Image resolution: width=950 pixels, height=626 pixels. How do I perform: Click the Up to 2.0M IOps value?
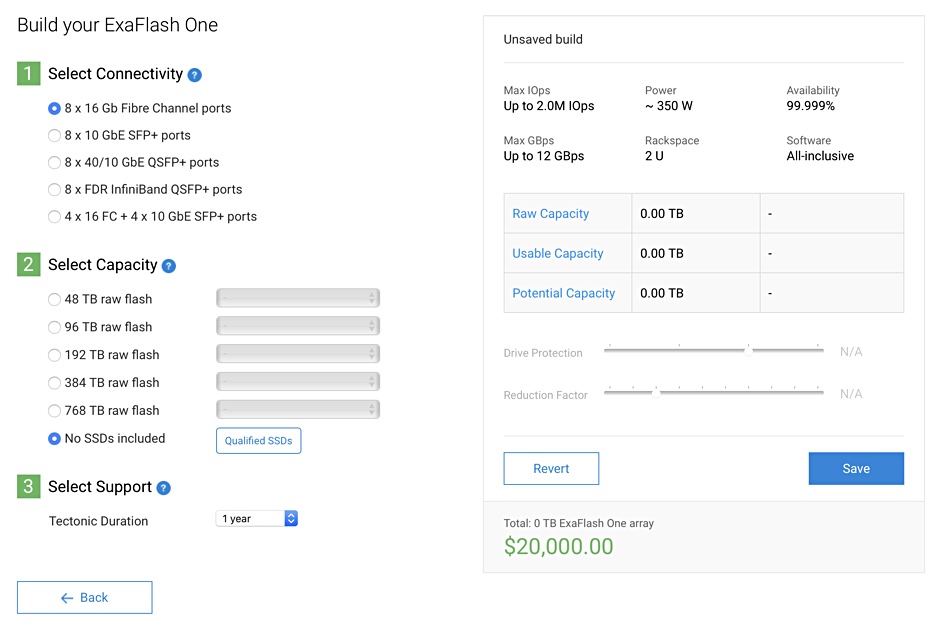pyautogui.click(x=549, y=106)
